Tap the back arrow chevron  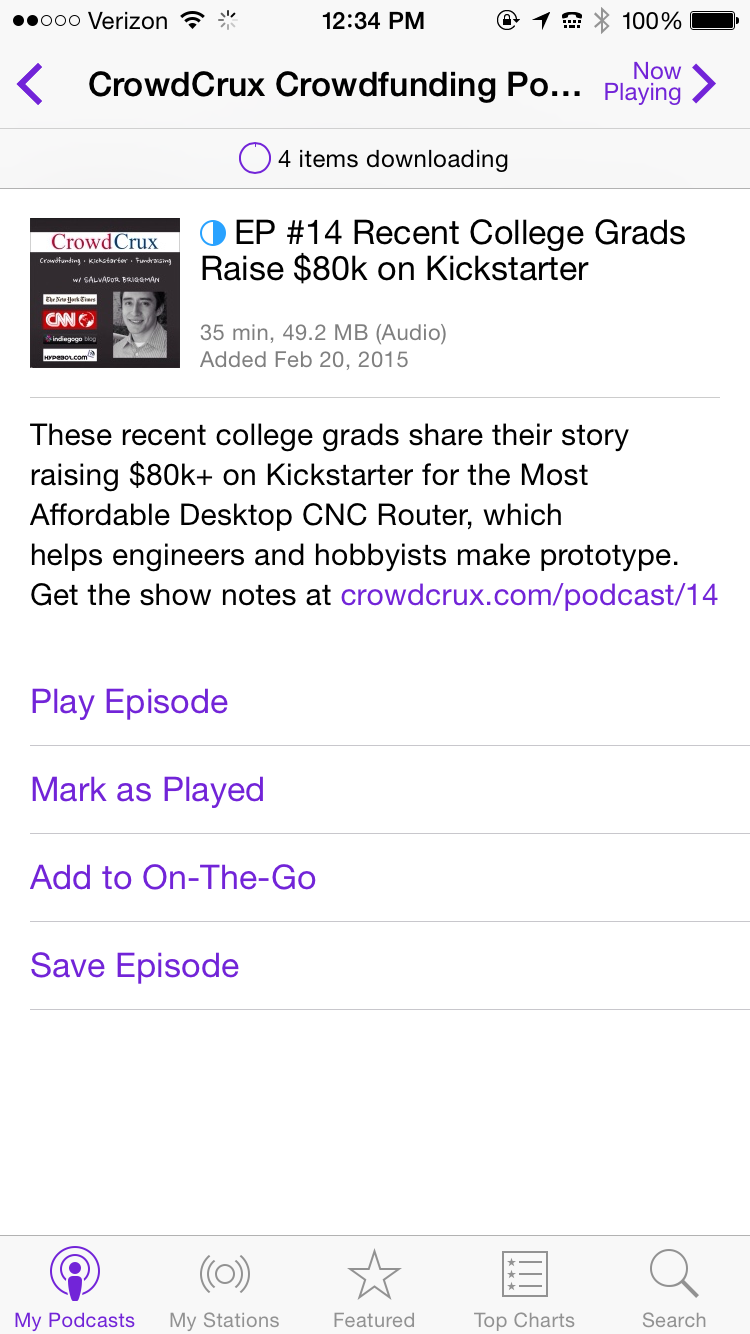tap(31, 84)
